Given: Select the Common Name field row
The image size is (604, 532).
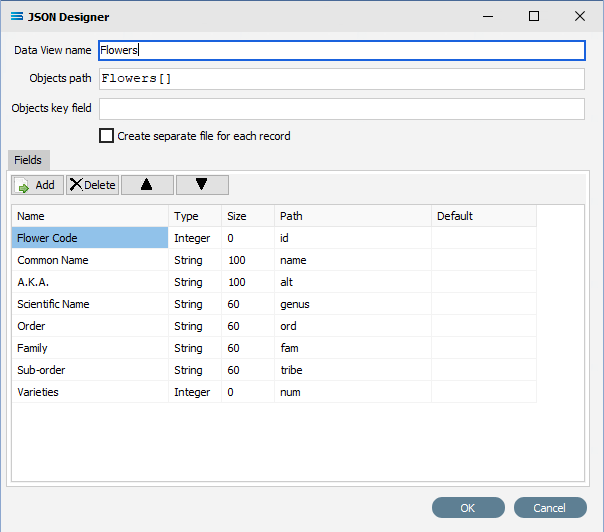Looking at the screenshot, I should click(x=274, y=260).
